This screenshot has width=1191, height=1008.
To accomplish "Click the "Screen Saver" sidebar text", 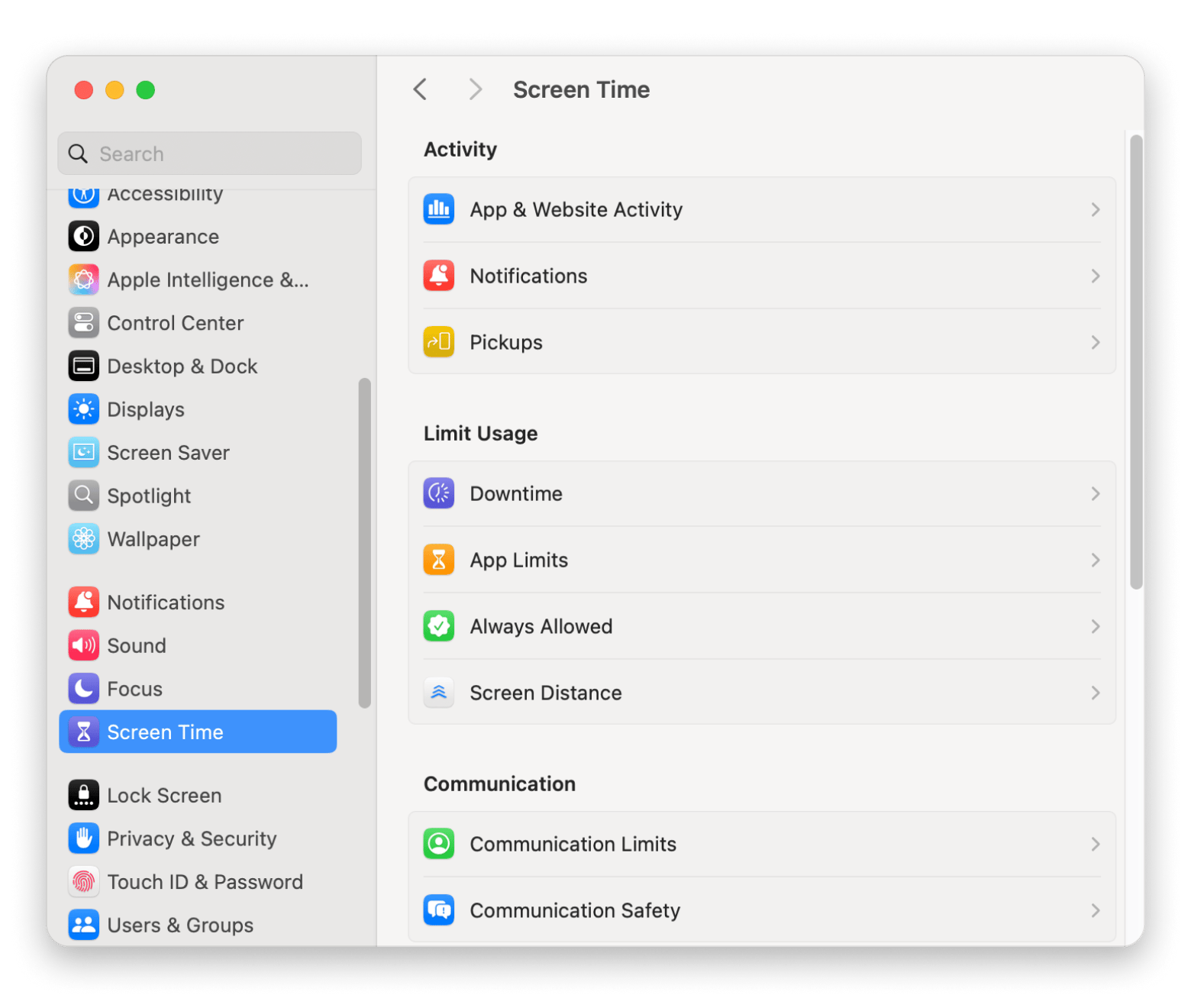I will [x=169, y=453].
